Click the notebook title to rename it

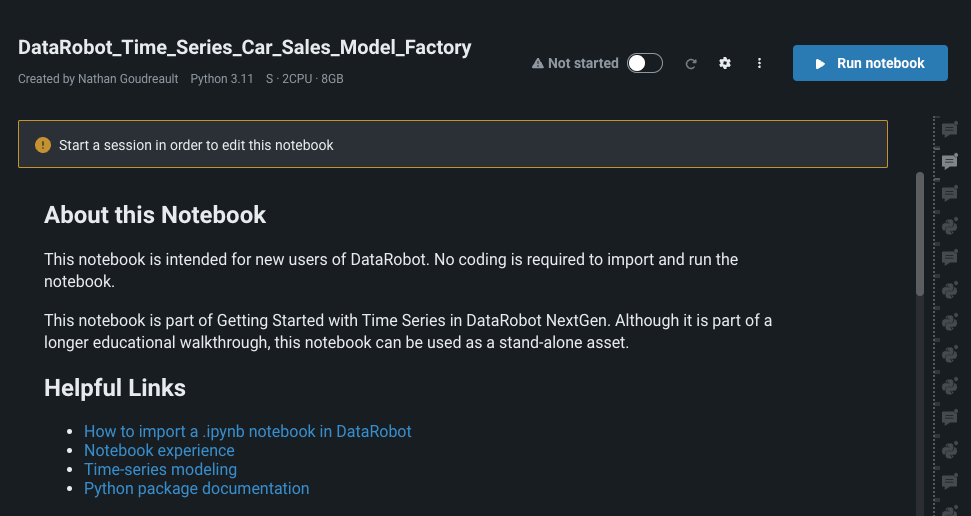pyautogui.click(x=244, y=47)
